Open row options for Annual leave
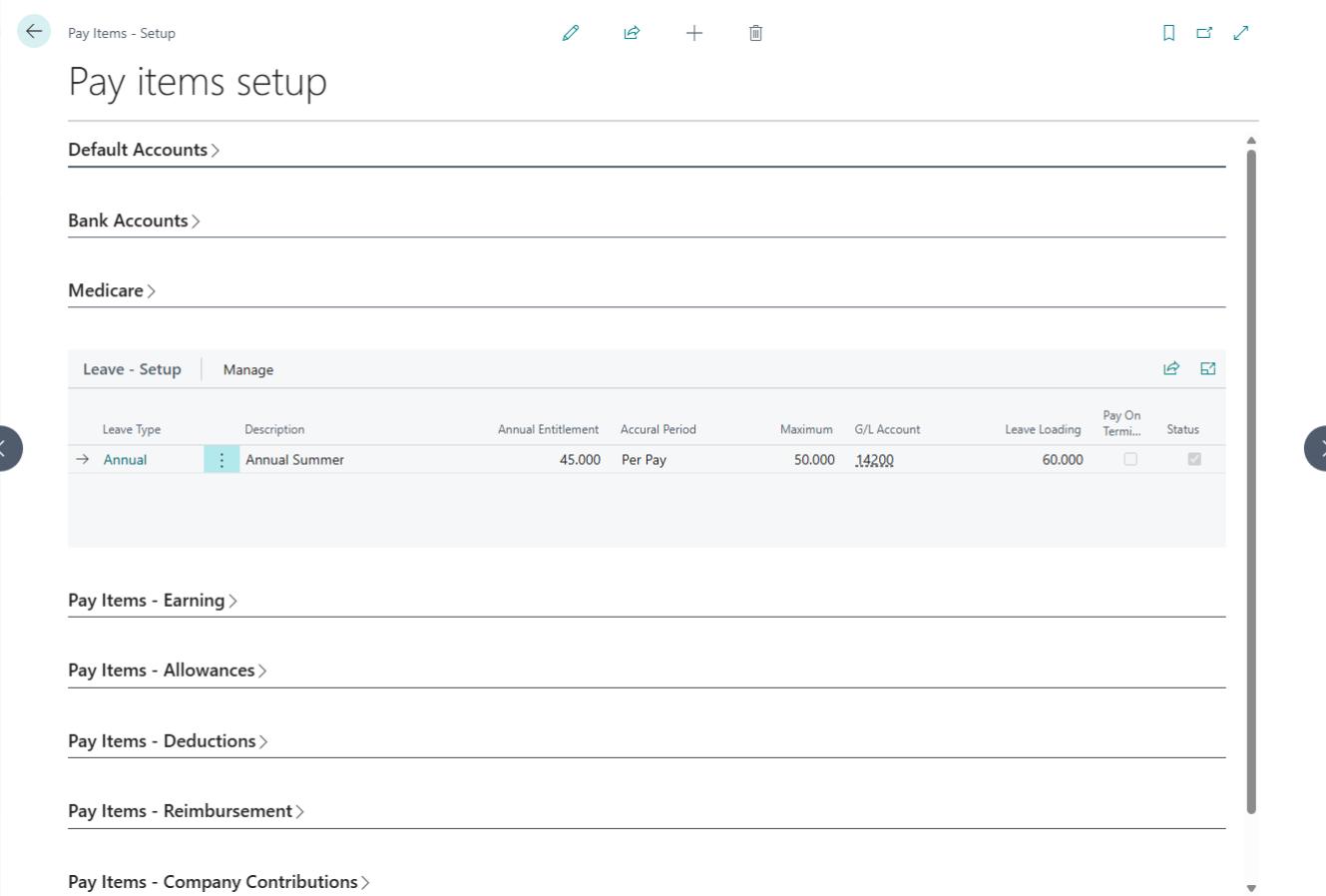Screen dimensions: 1326x896 click(x=221, y=460)
